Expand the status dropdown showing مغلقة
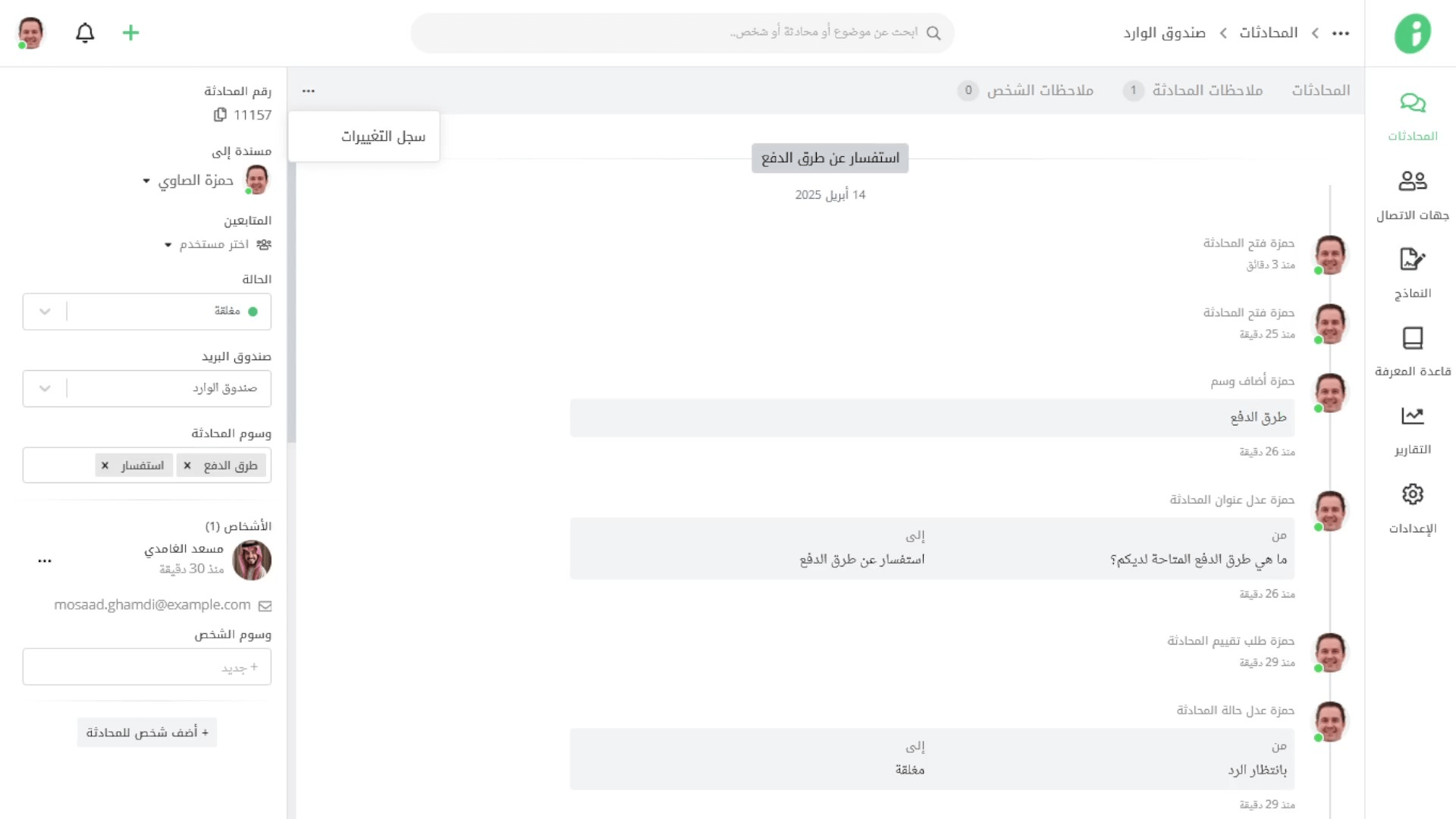This screenshot has width=1456, height=819. click(x=45, y=312)
